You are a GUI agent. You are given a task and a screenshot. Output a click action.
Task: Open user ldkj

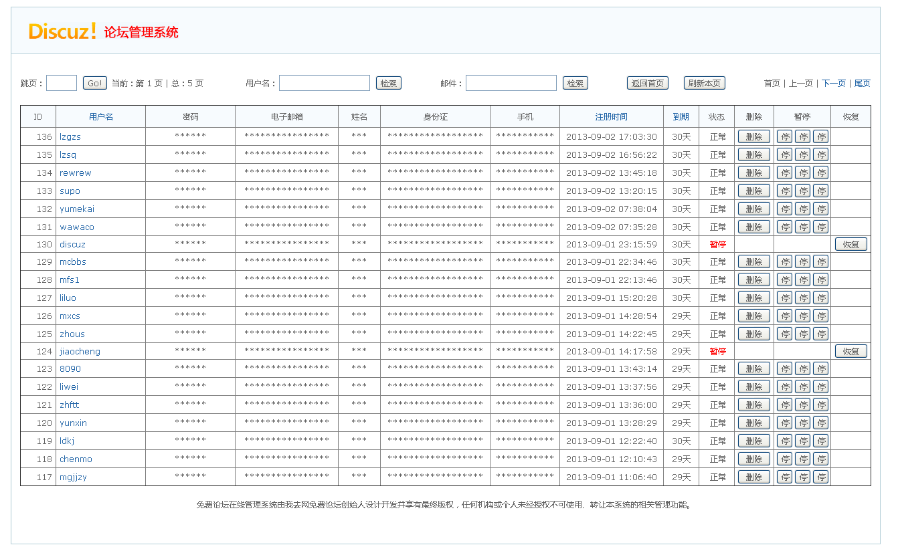67,441
